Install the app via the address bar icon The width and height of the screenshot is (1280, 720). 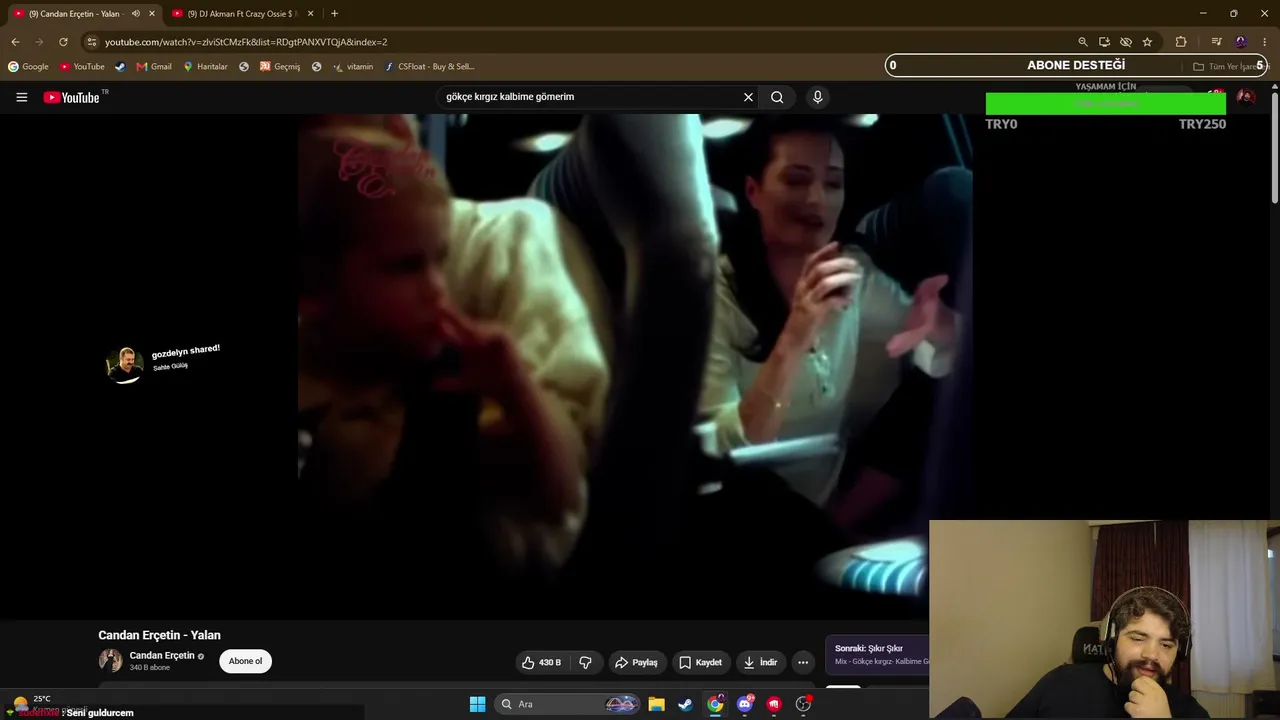click(x=1104, y=42)
